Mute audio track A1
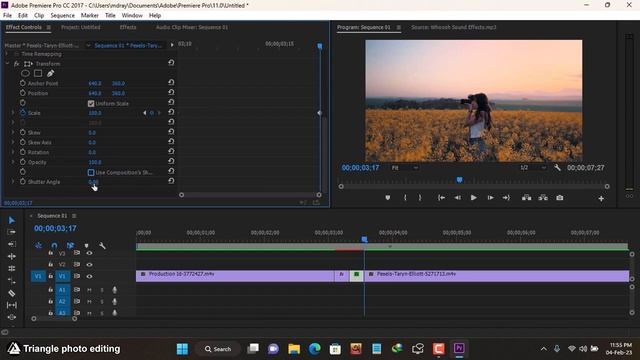 click(x=89, y=290)
